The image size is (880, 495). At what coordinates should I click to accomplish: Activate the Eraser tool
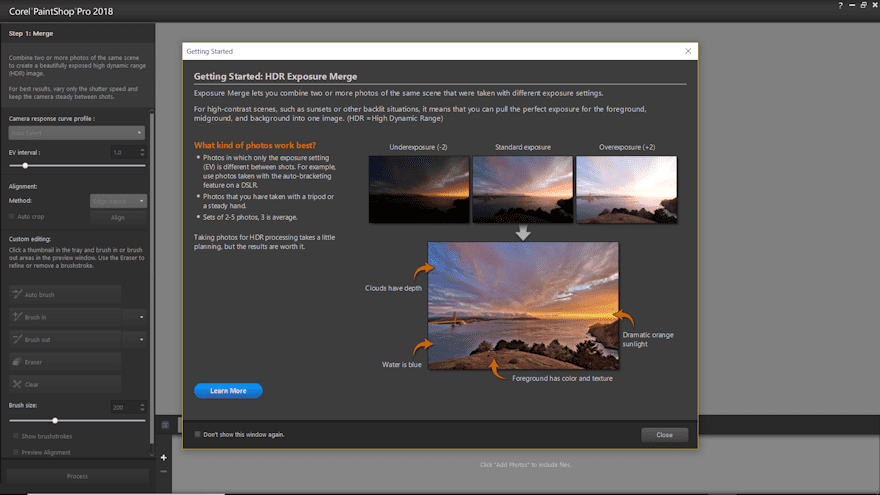pyautogui.click(x=65, y=361)
